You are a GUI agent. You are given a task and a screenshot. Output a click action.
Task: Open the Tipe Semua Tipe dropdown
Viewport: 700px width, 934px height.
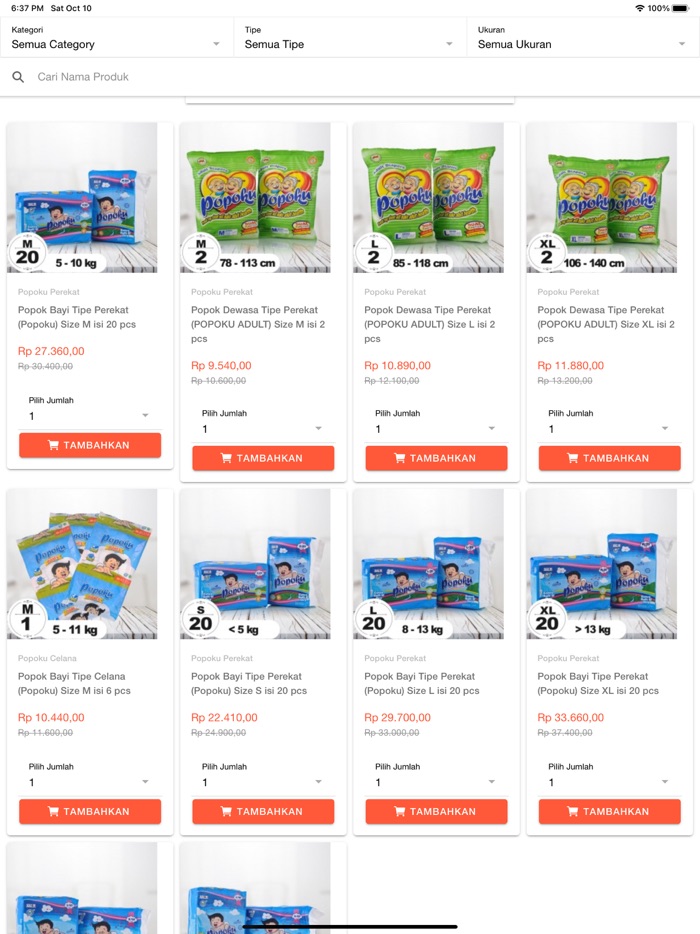(x=349, y=38)
